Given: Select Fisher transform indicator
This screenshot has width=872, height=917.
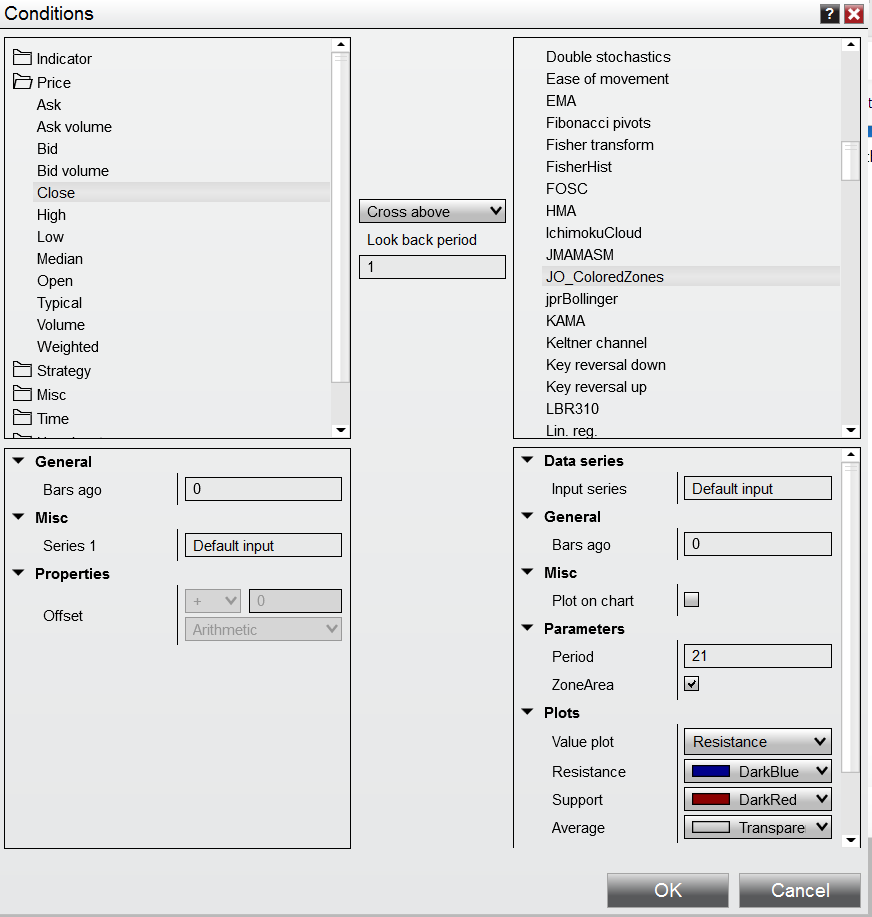Looking at the screenshot, I should tap(599, 145).
